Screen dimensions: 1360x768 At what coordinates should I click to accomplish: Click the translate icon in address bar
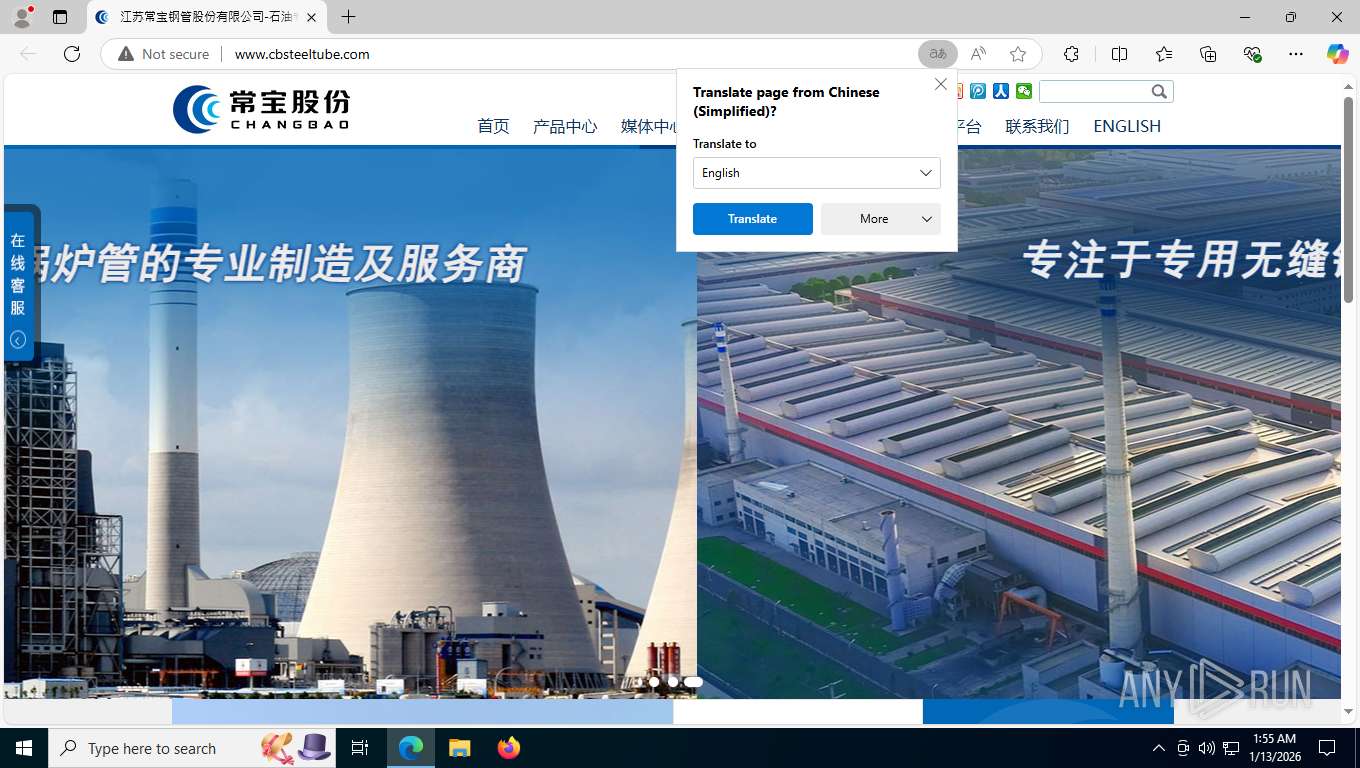coord(938,54)
